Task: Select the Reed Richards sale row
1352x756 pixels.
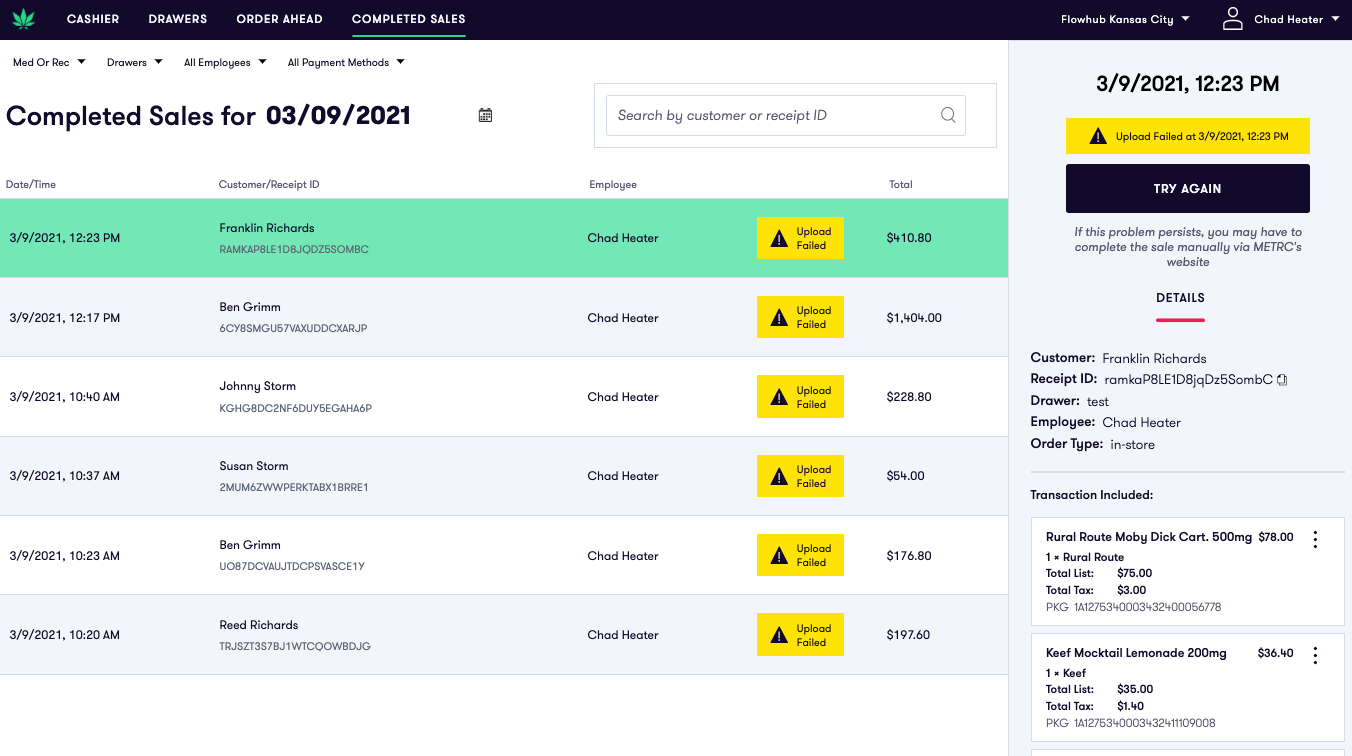Action: point(504,635)
